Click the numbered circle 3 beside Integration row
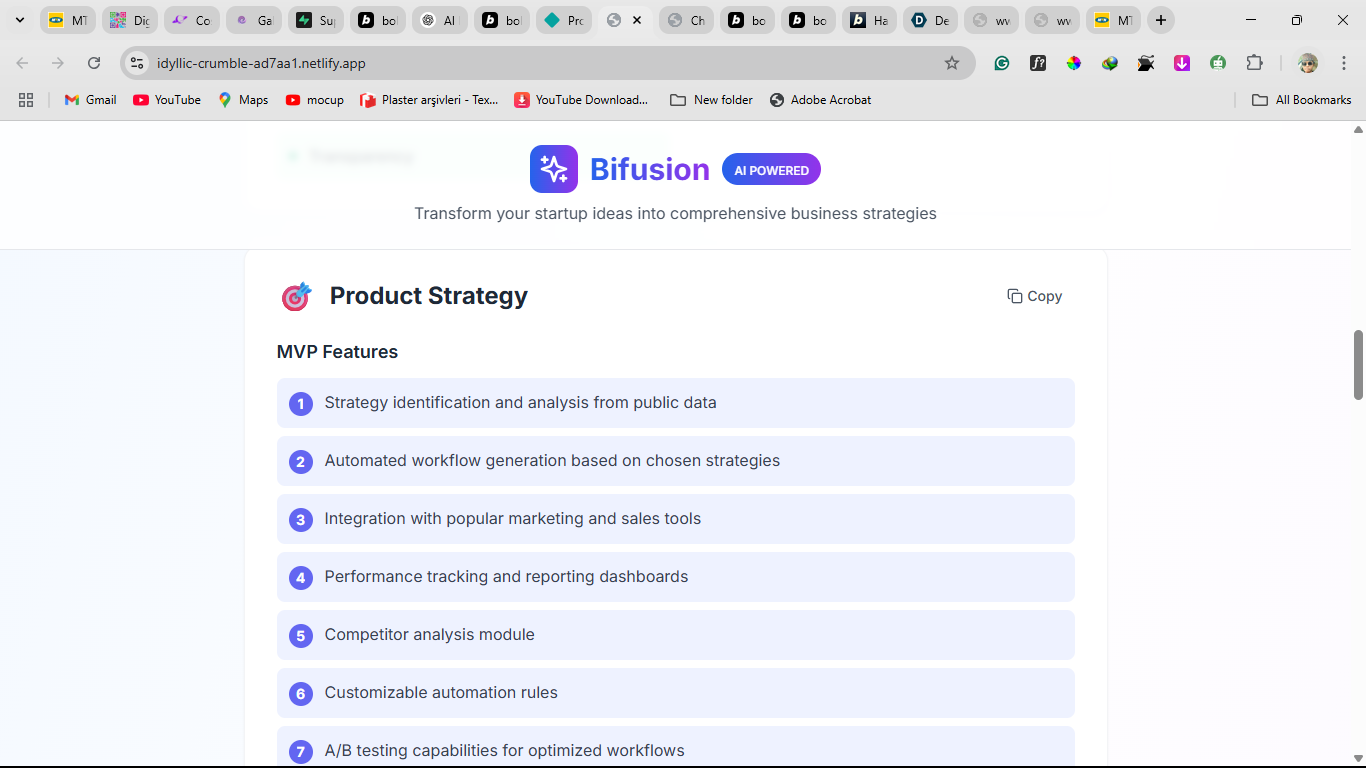The image size is (1366, 768). coord(301,520)
